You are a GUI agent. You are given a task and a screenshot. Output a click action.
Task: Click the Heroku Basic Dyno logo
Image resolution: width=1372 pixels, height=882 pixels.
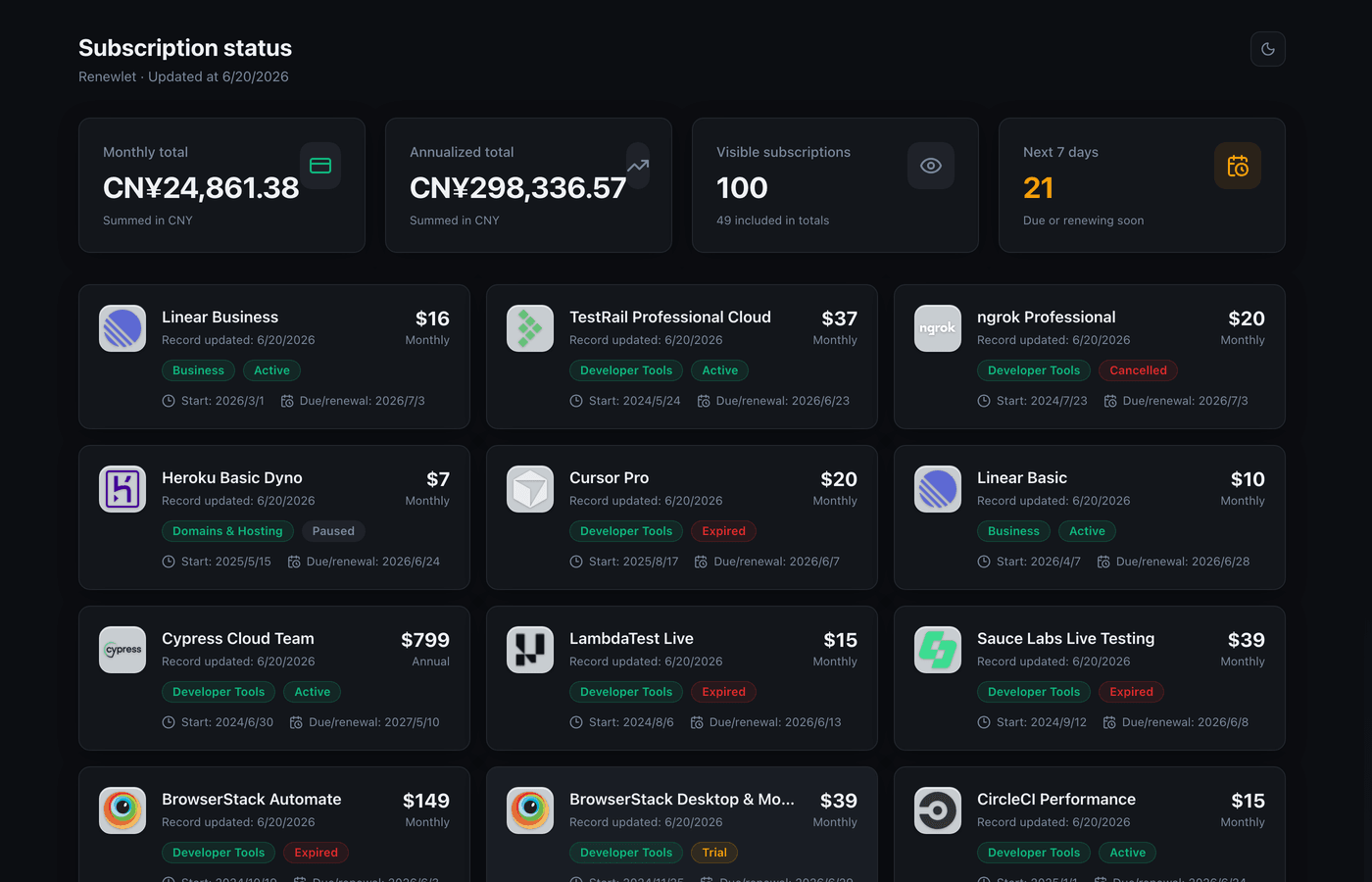pyautogui.click(x=122, y=489)
